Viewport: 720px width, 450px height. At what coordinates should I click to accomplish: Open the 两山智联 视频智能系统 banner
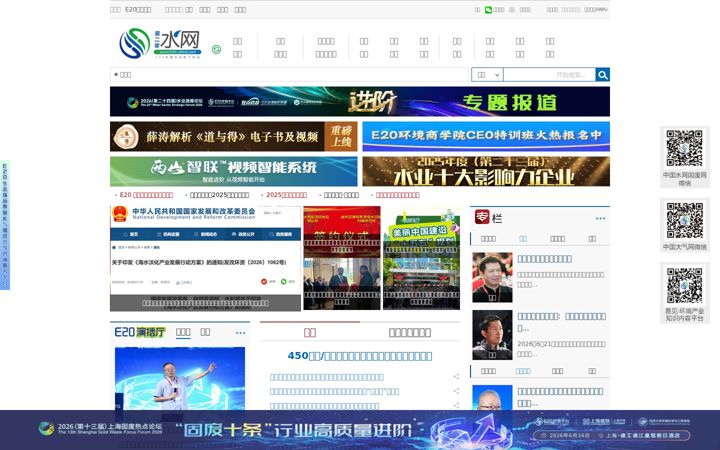(x=233, y=171)
